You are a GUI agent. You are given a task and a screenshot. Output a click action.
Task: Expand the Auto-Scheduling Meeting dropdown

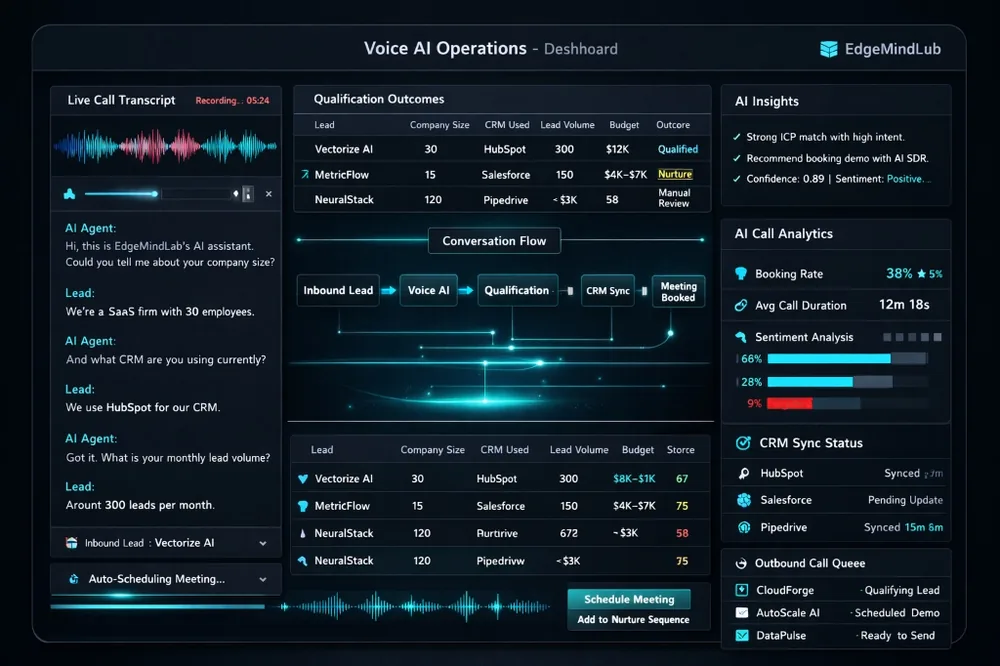263,579
